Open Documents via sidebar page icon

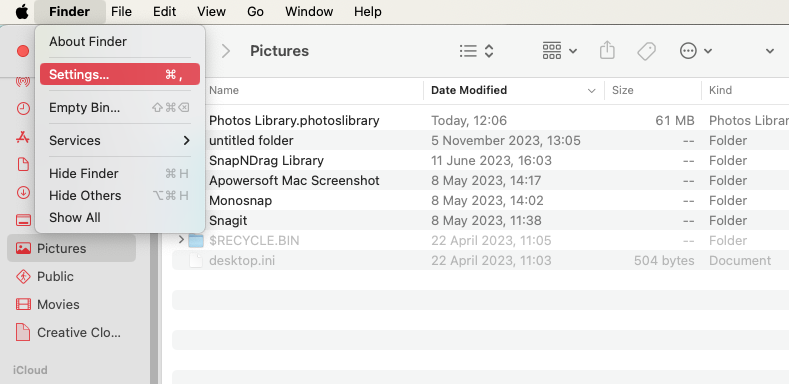pyautogui.click(x=23, y=164)
